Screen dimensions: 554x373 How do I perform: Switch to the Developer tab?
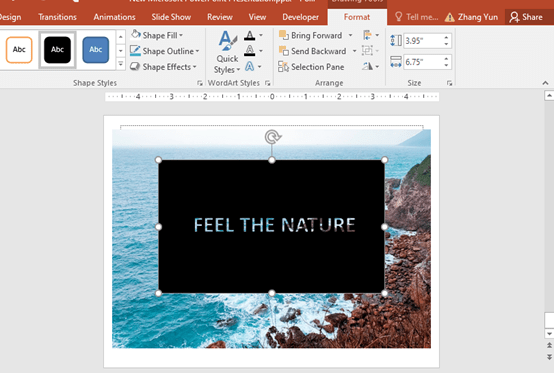300,17
